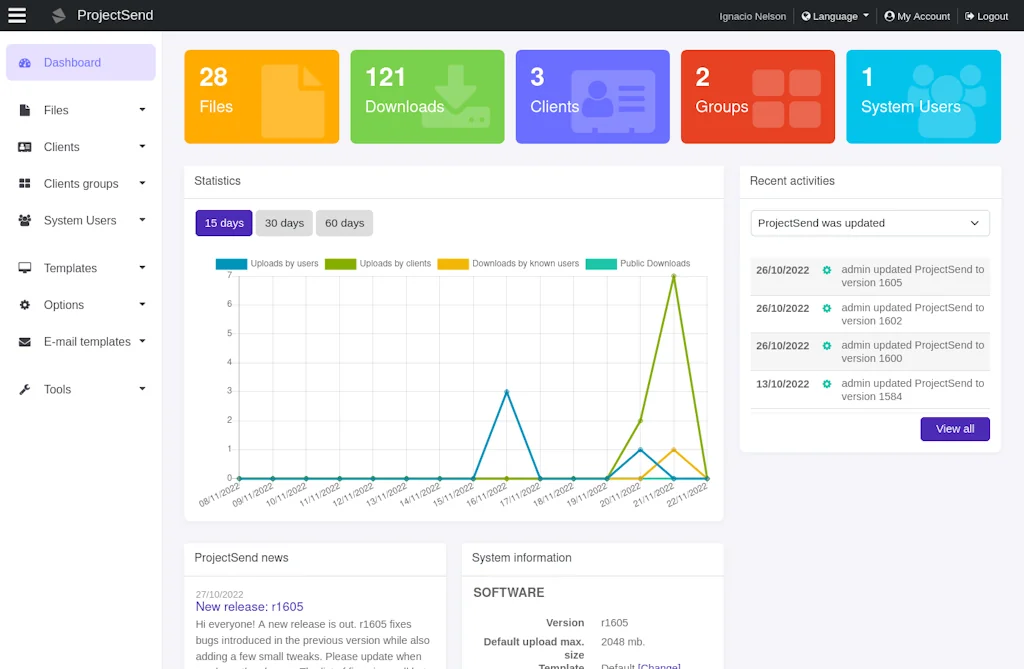
Task: Select the 60 days range option
Action: pyautogui.click(x=344, y=223)
